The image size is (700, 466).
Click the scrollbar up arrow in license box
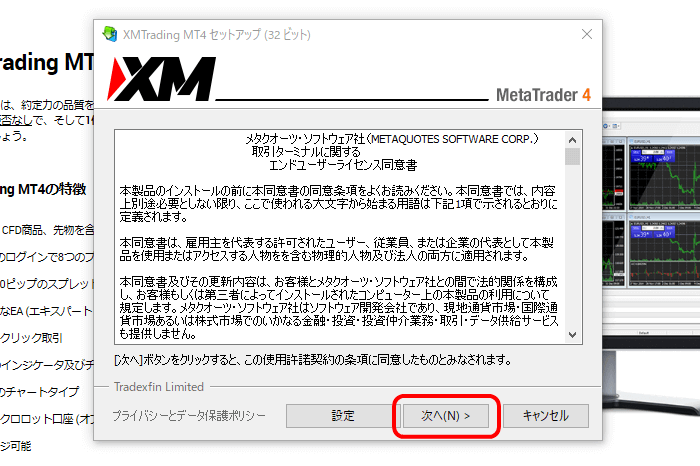(572, 140)
